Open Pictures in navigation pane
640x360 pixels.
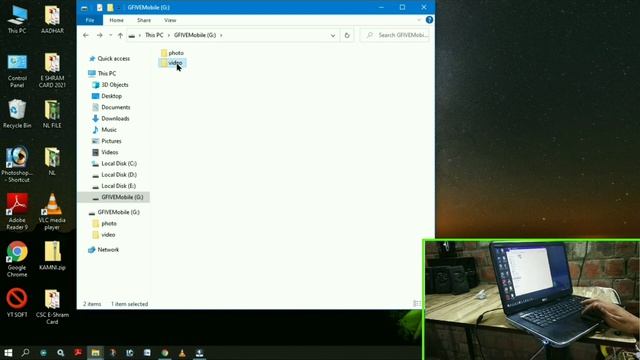coord(107,141)
